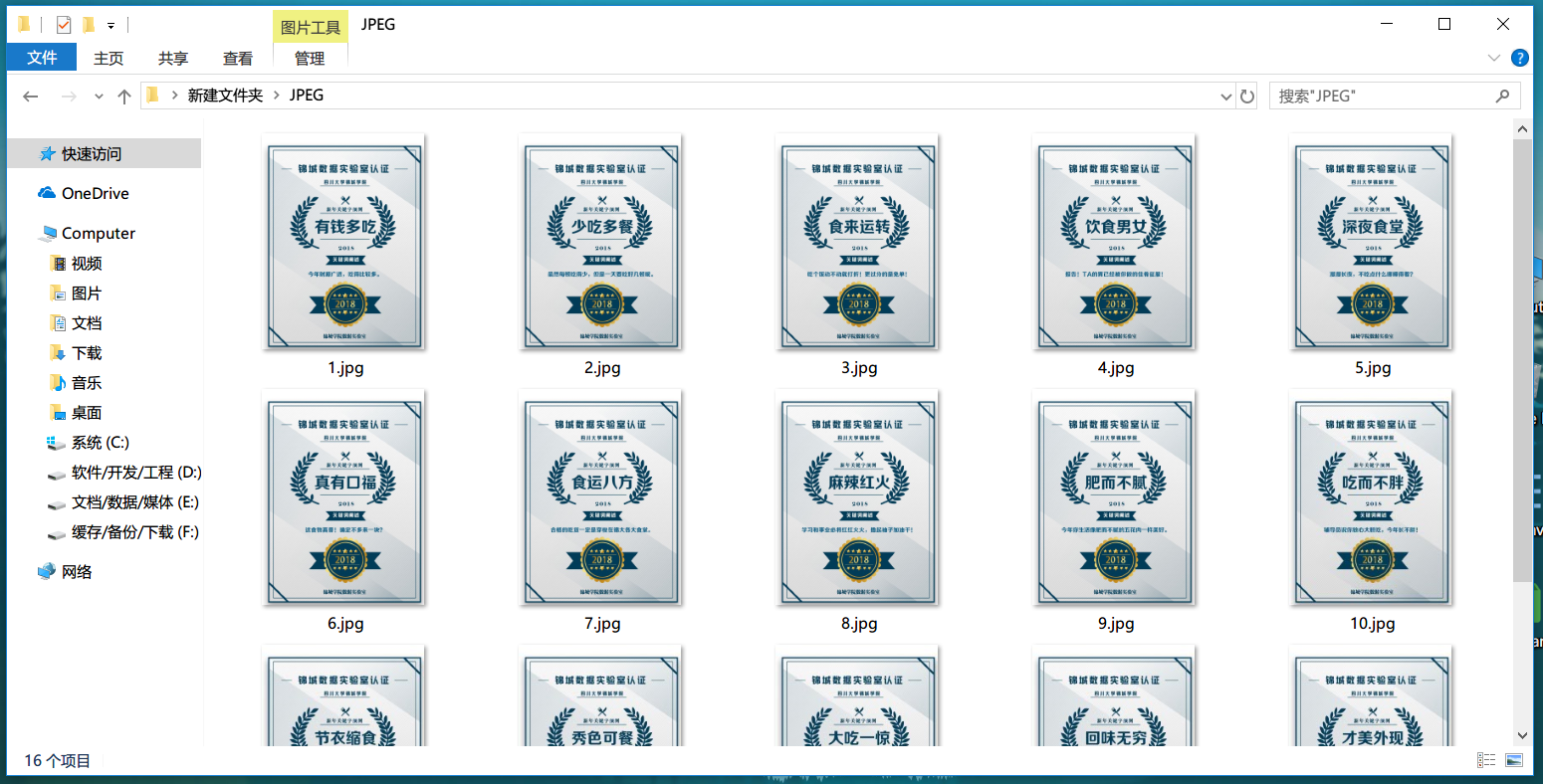Select the 5.jpg thumbnail 深夜食堂

click(x=1372, y=242)
